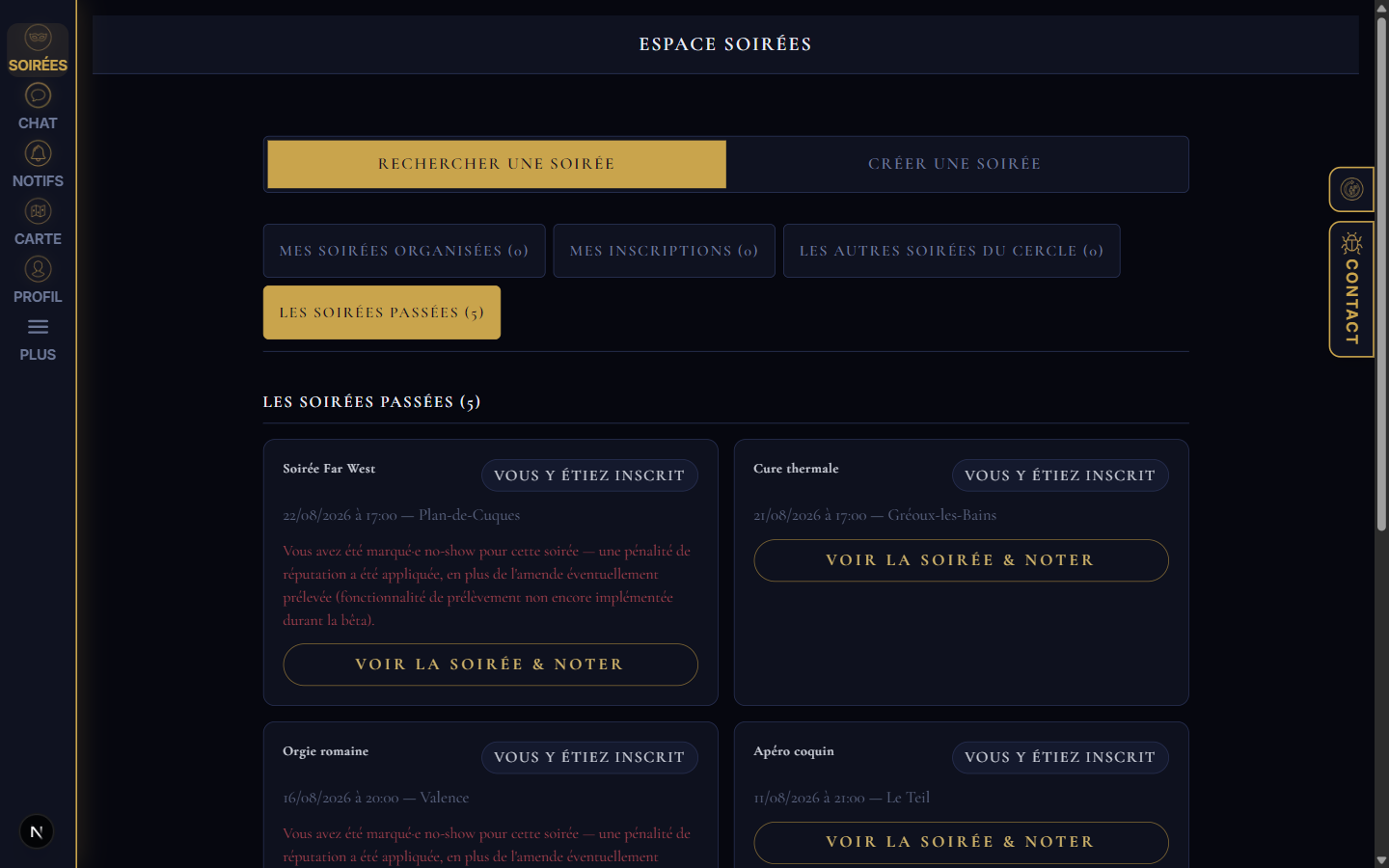Viewport: 1389px width, 868px height.
Task: Click Soirée Far West card title
Action: pyautogui.click(x=329, y=469)
